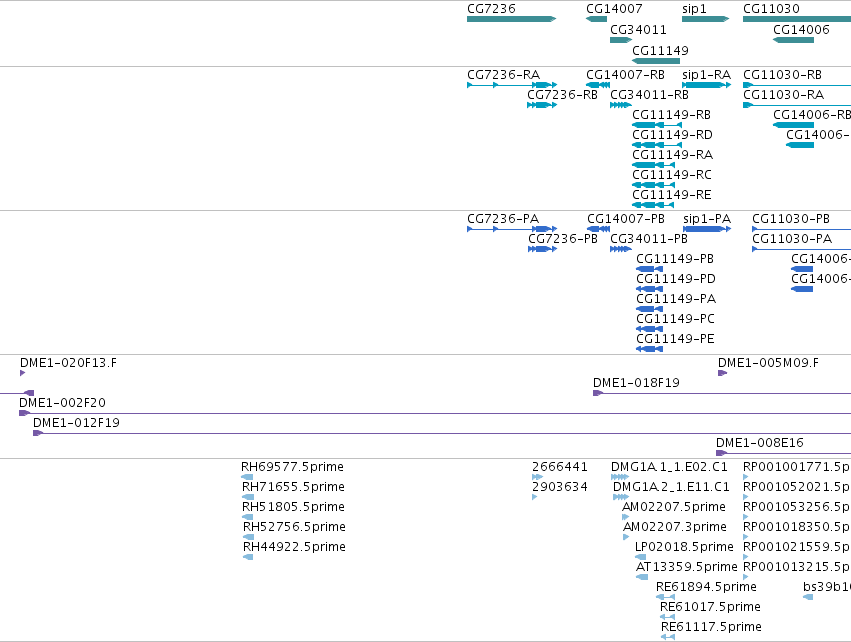Select transcript sip1-RA
The image size is (851, 642).
tap(706, 85)
